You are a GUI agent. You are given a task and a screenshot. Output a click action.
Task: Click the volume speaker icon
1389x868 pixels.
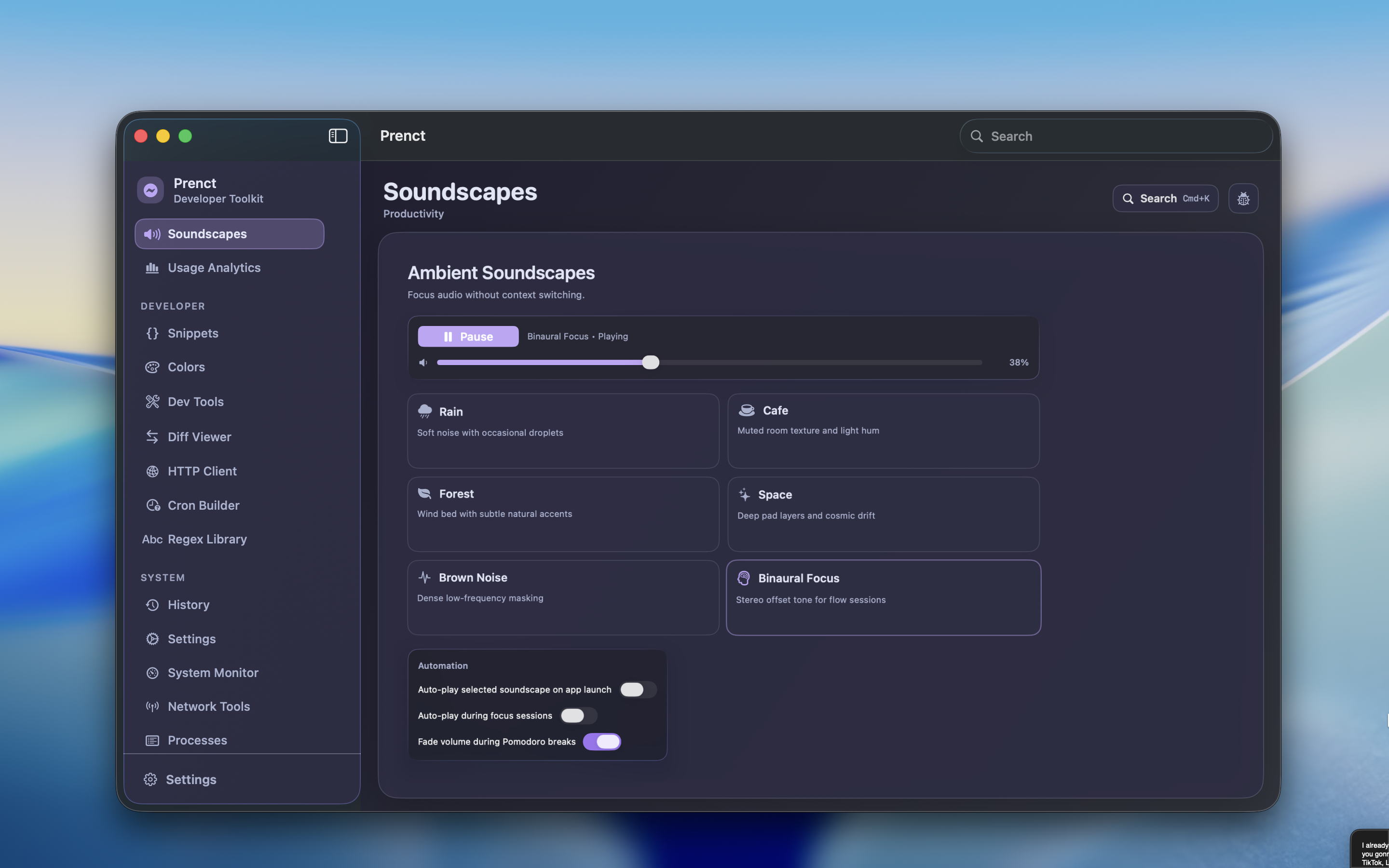pos(423,362)
